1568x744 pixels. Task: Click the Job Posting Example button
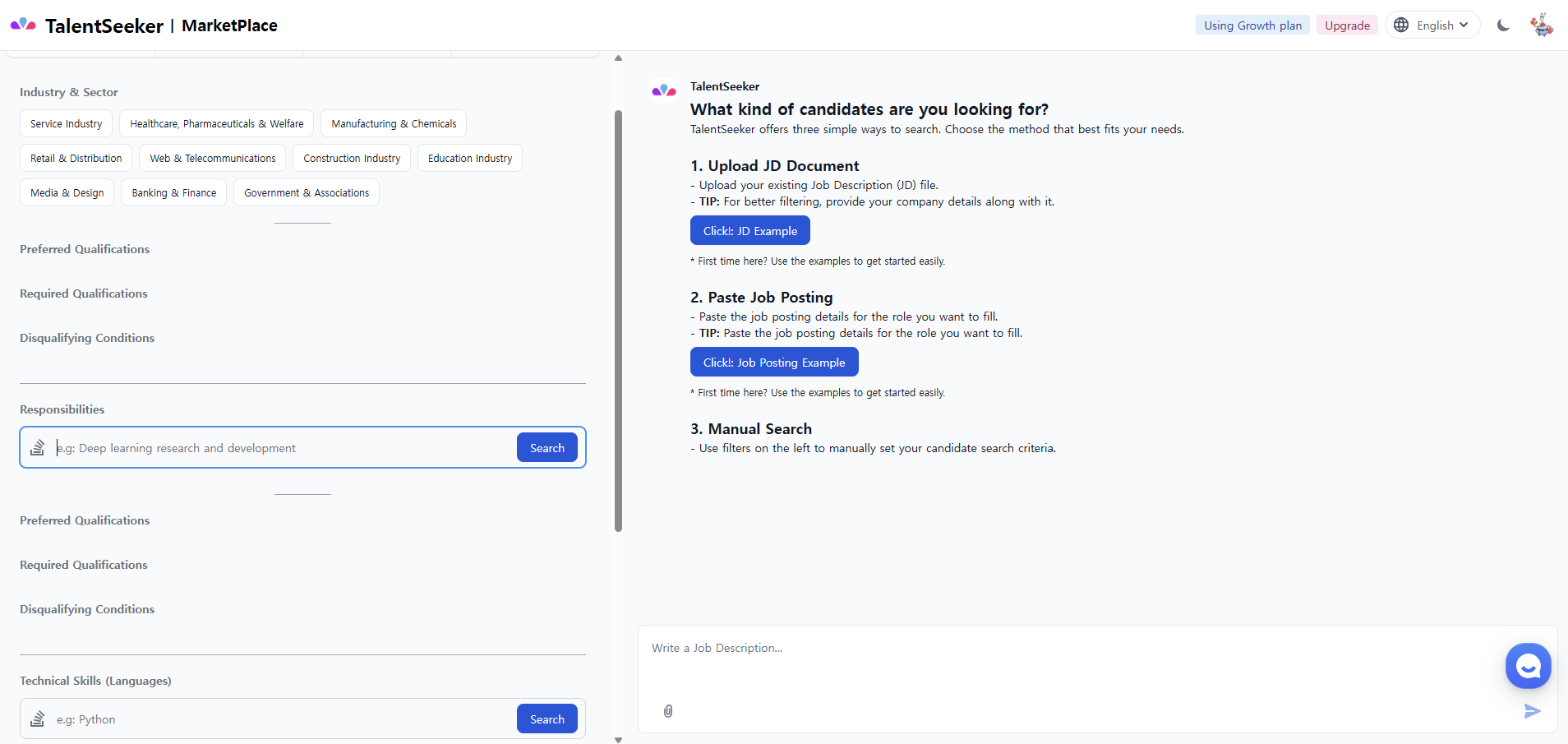point(774,363)
